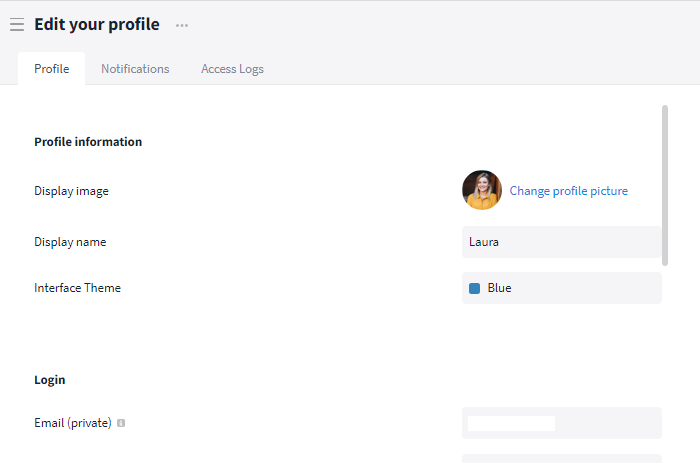Click Laura's profile picture avatar

[x=481, y=190]
